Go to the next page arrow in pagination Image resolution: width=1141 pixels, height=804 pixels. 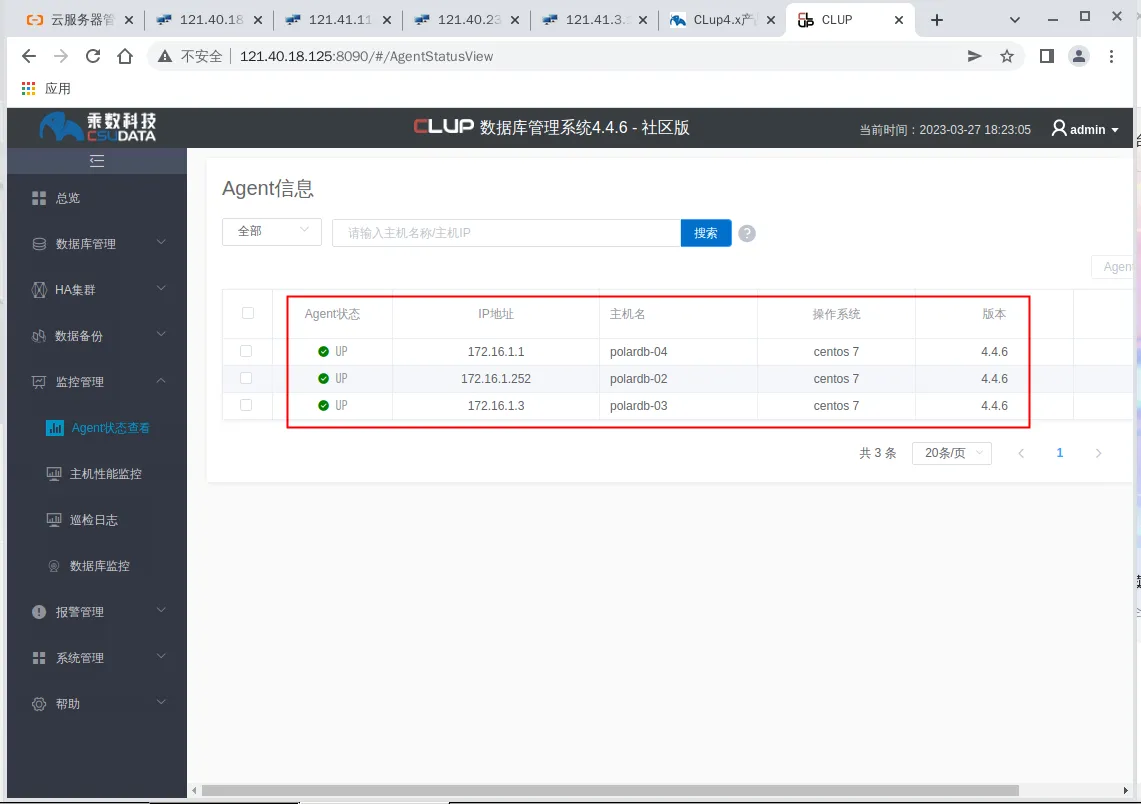(x=1098, y=453)
